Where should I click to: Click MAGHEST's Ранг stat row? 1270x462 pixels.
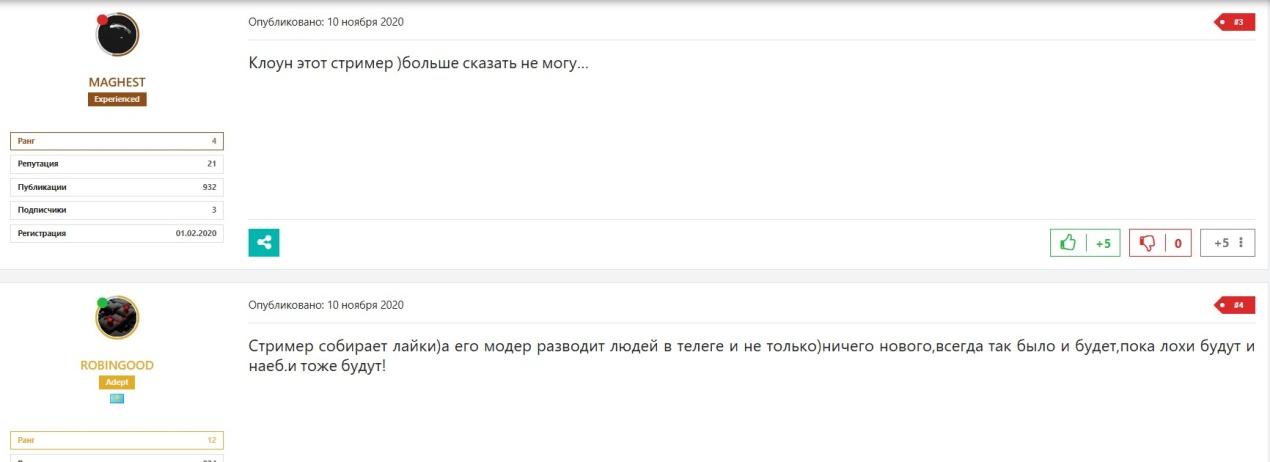coord(117,141)
